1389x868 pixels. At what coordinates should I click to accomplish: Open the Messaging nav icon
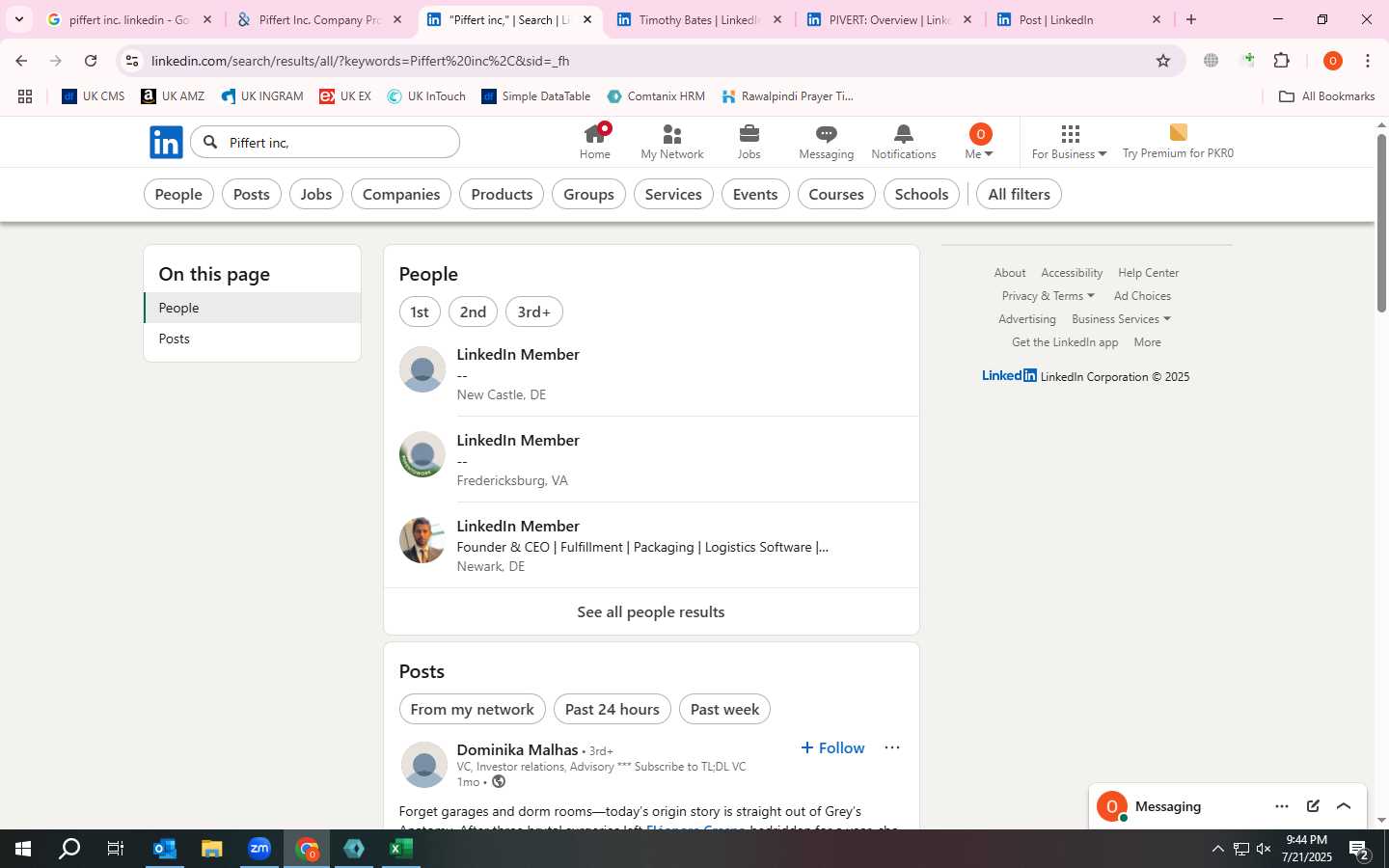pos(826,142)
